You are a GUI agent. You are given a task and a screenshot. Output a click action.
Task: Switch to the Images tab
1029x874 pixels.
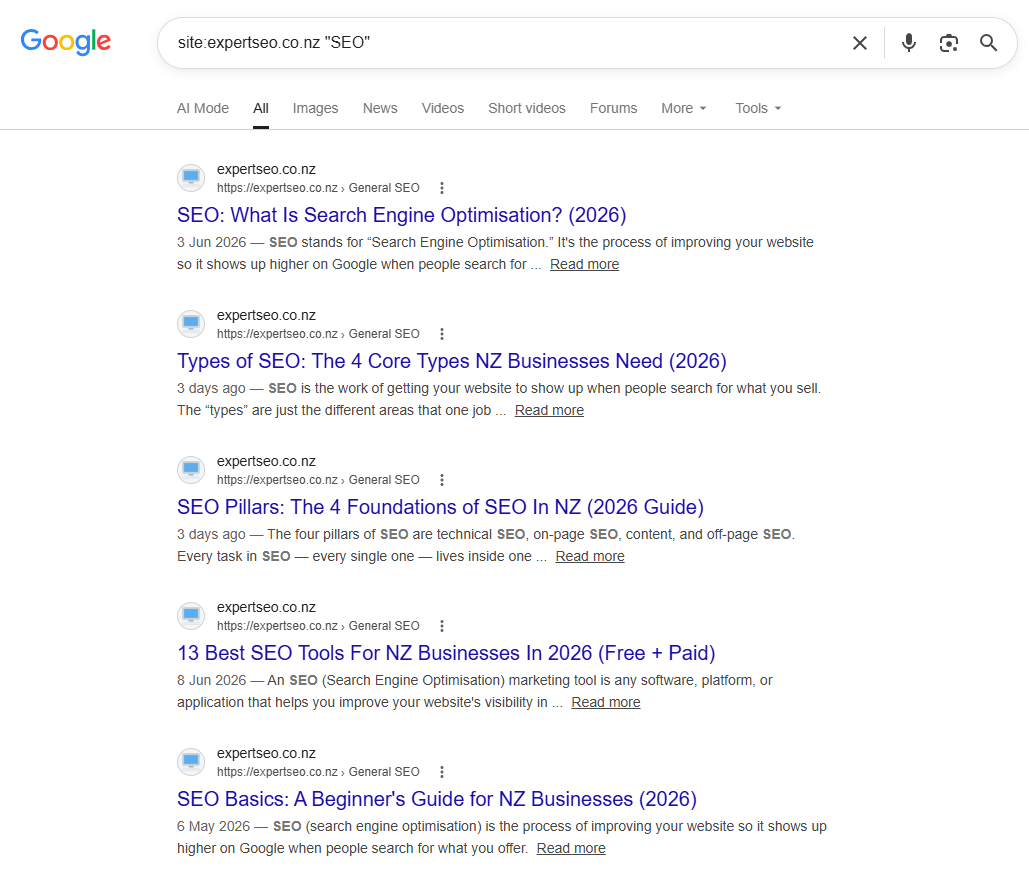click(x=315, y=108)
